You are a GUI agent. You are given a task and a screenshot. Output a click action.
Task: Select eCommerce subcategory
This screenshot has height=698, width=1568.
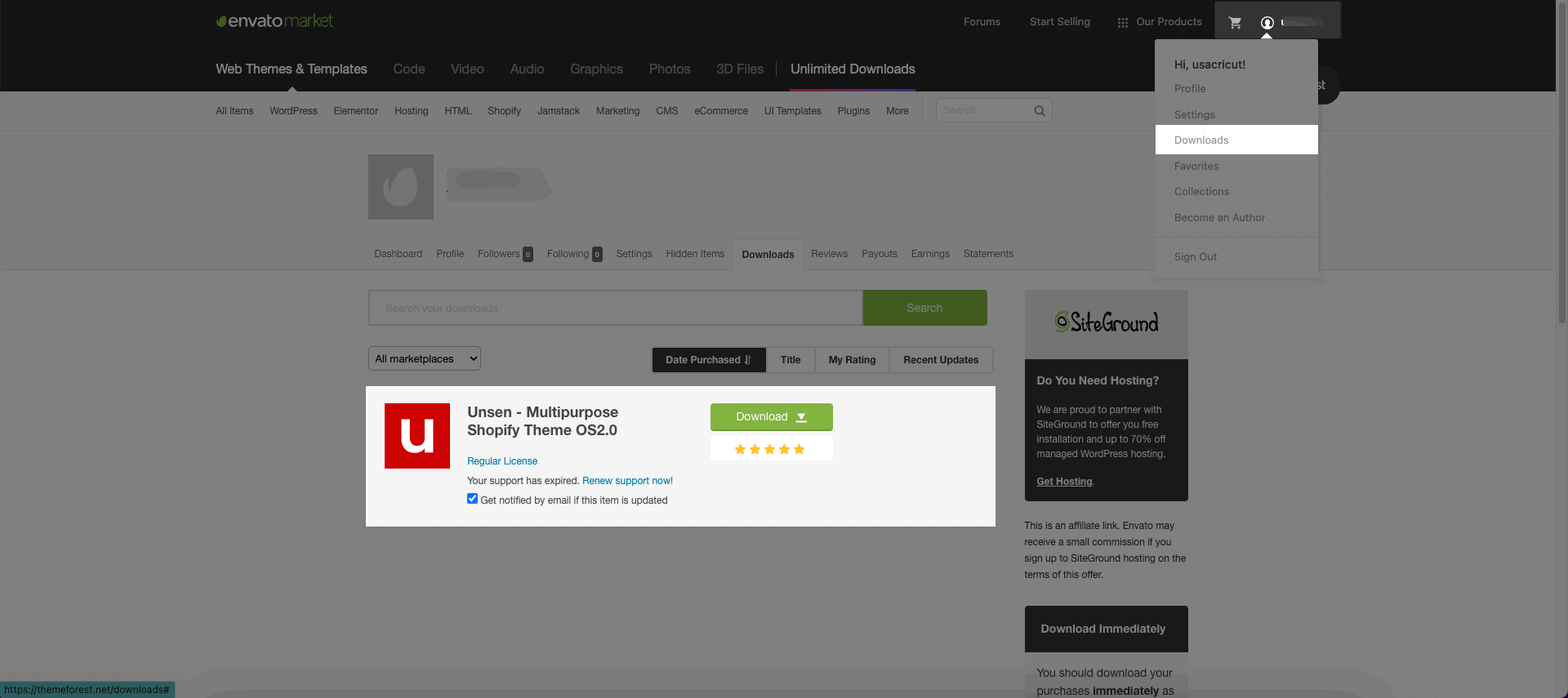[x=721, y=111]
